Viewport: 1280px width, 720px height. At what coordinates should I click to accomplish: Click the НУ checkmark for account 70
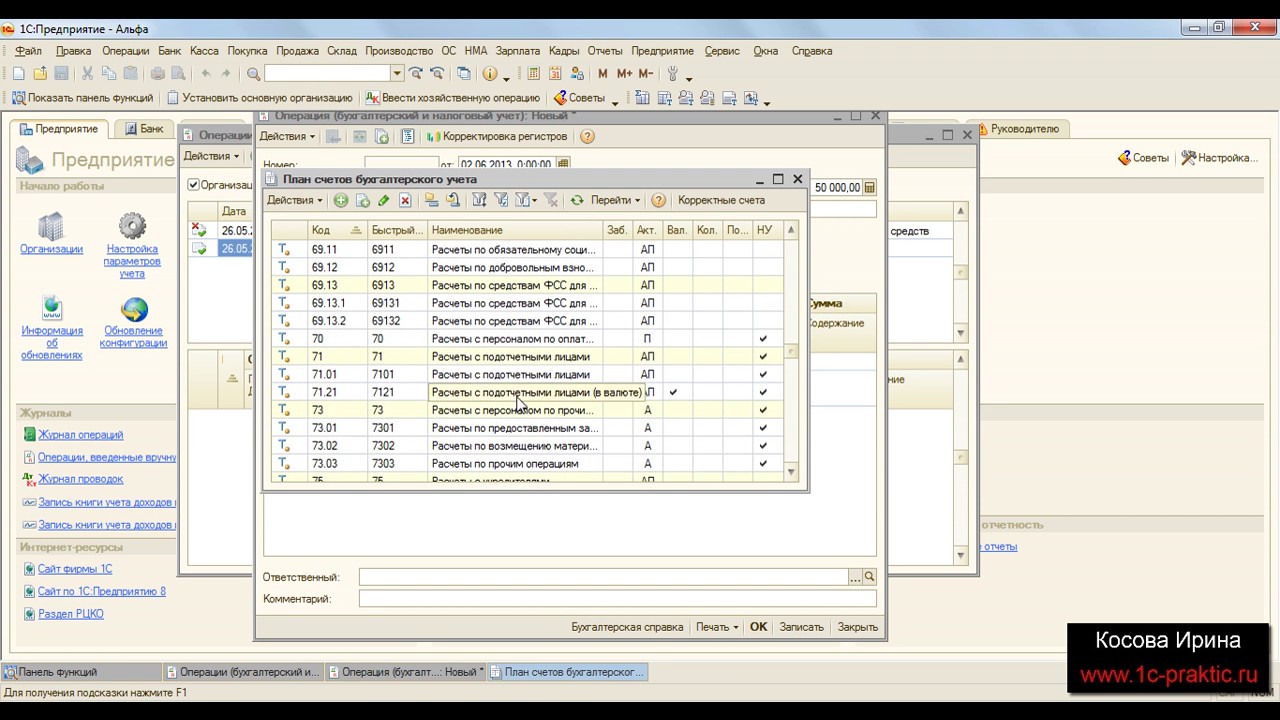coord(763,339)
